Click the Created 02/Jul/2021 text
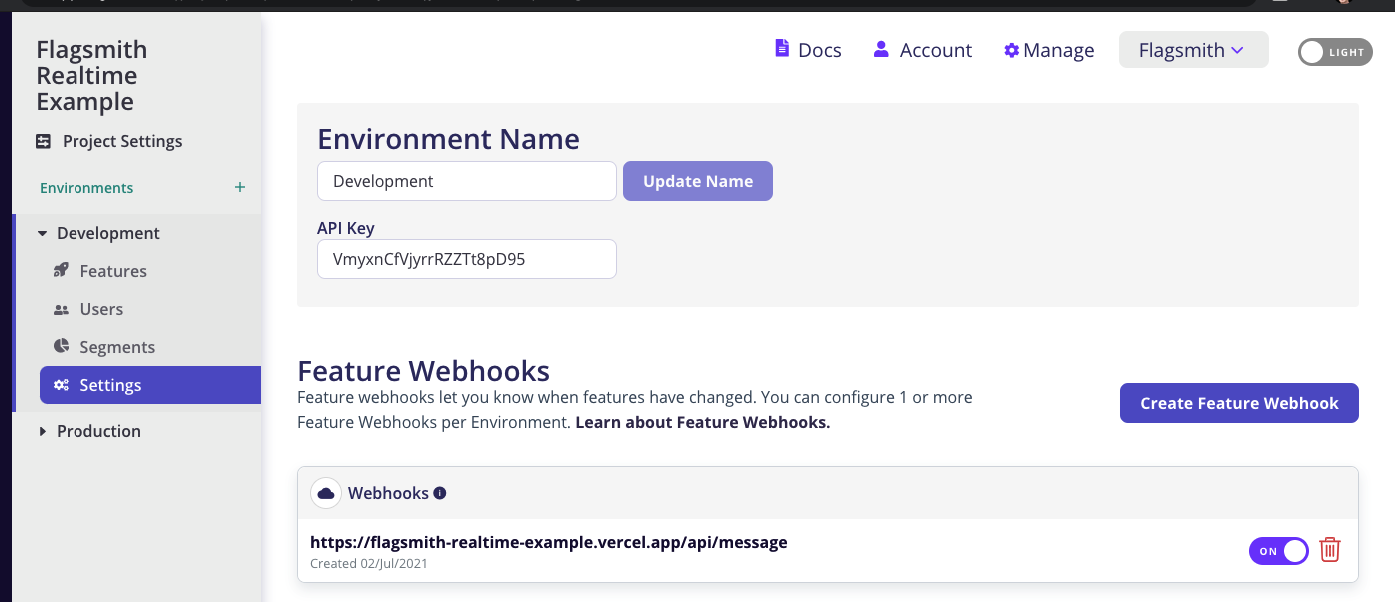Viewport: 1395px width, 602px height. [x=369, y=564]
